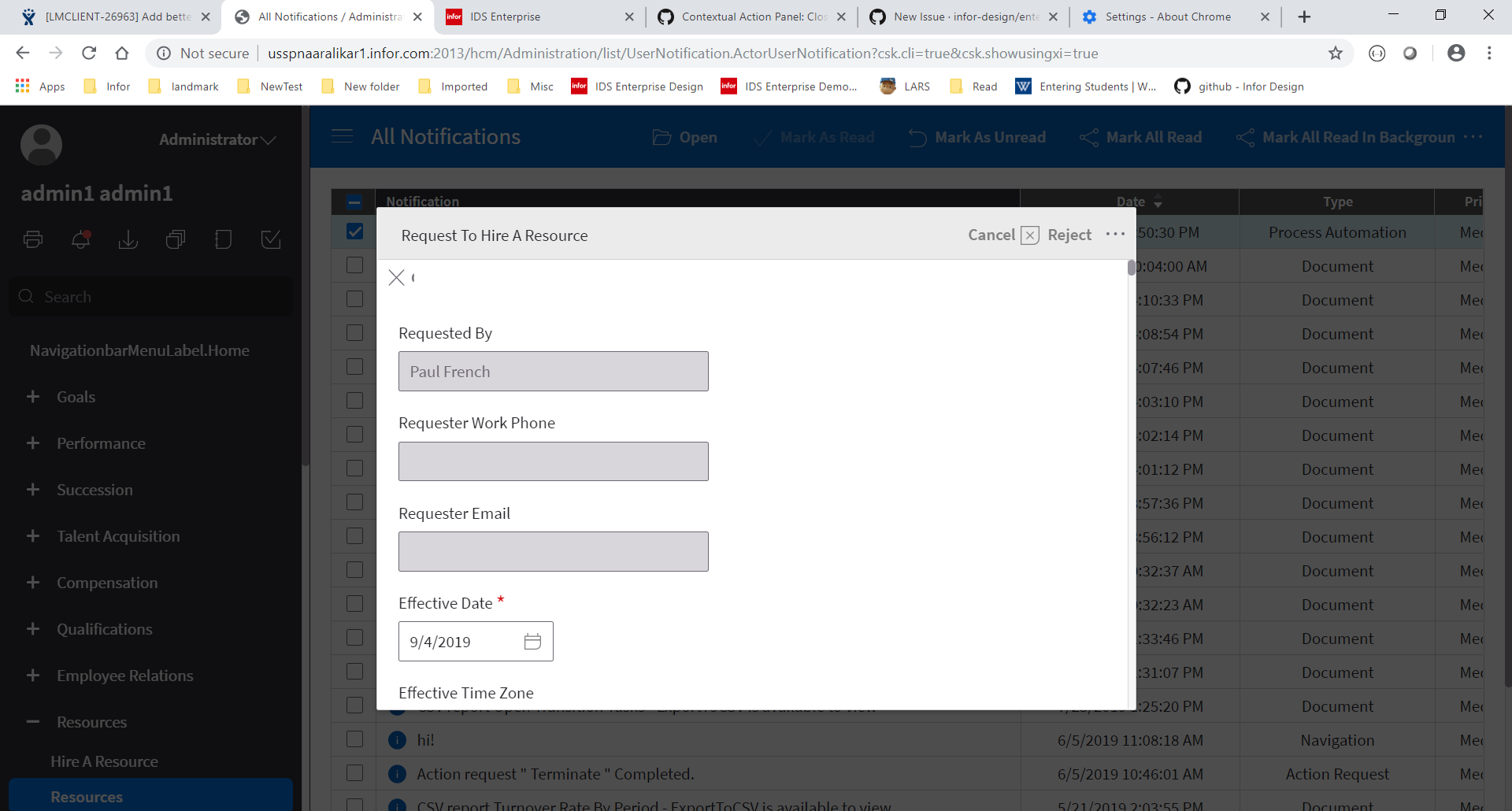1512x811 pixels.
Task: Switch to Contextual Action Panel tab
Action: (752, 17)
